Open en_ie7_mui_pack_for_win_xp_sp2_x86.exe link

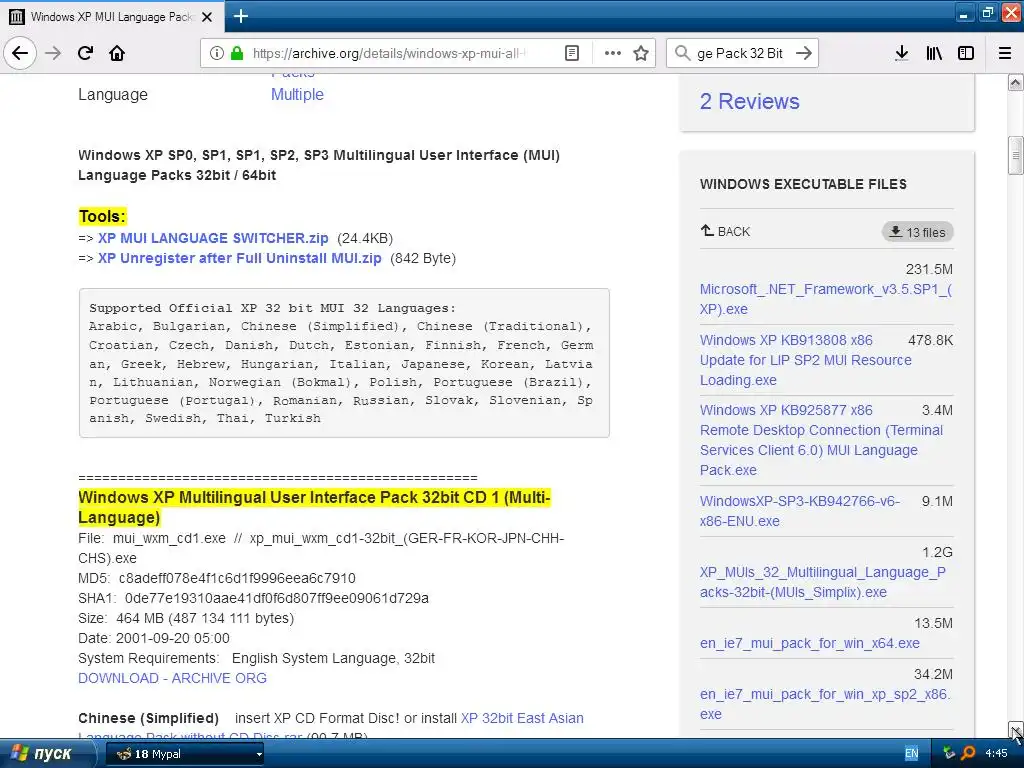coord(825,704)
